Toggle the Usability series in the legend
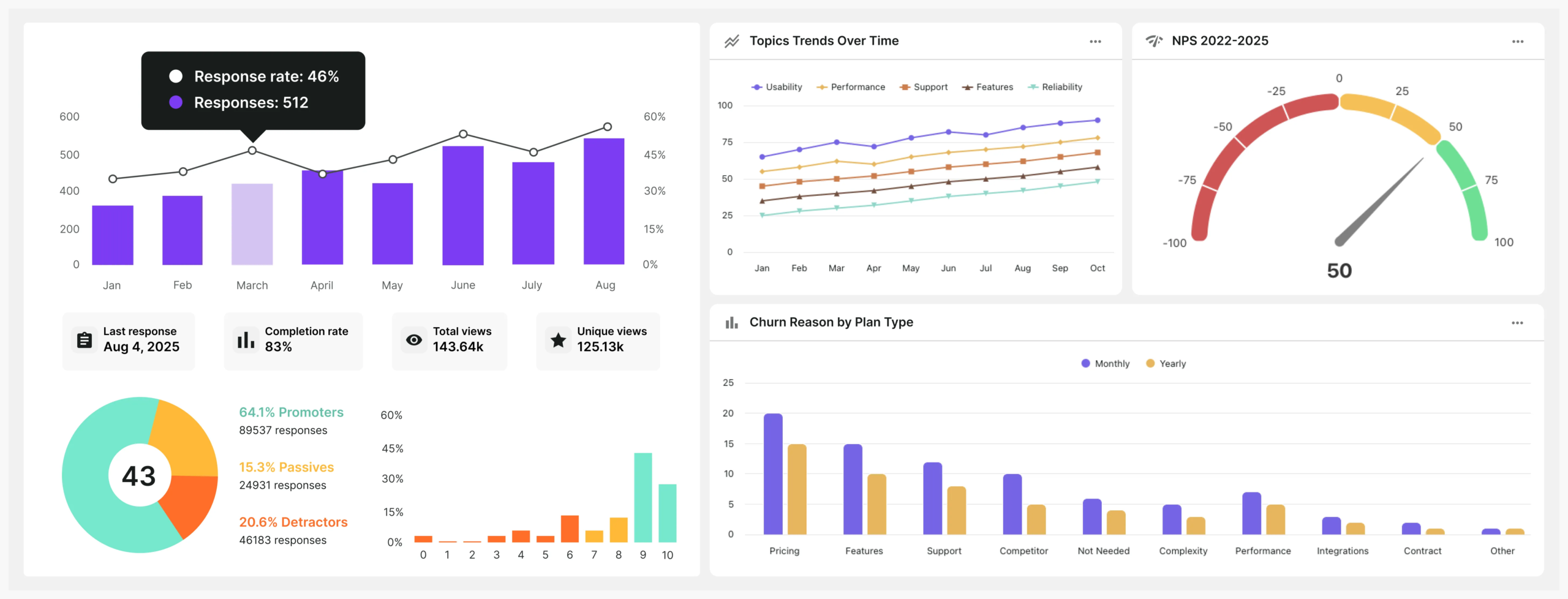 coord(777,87)
